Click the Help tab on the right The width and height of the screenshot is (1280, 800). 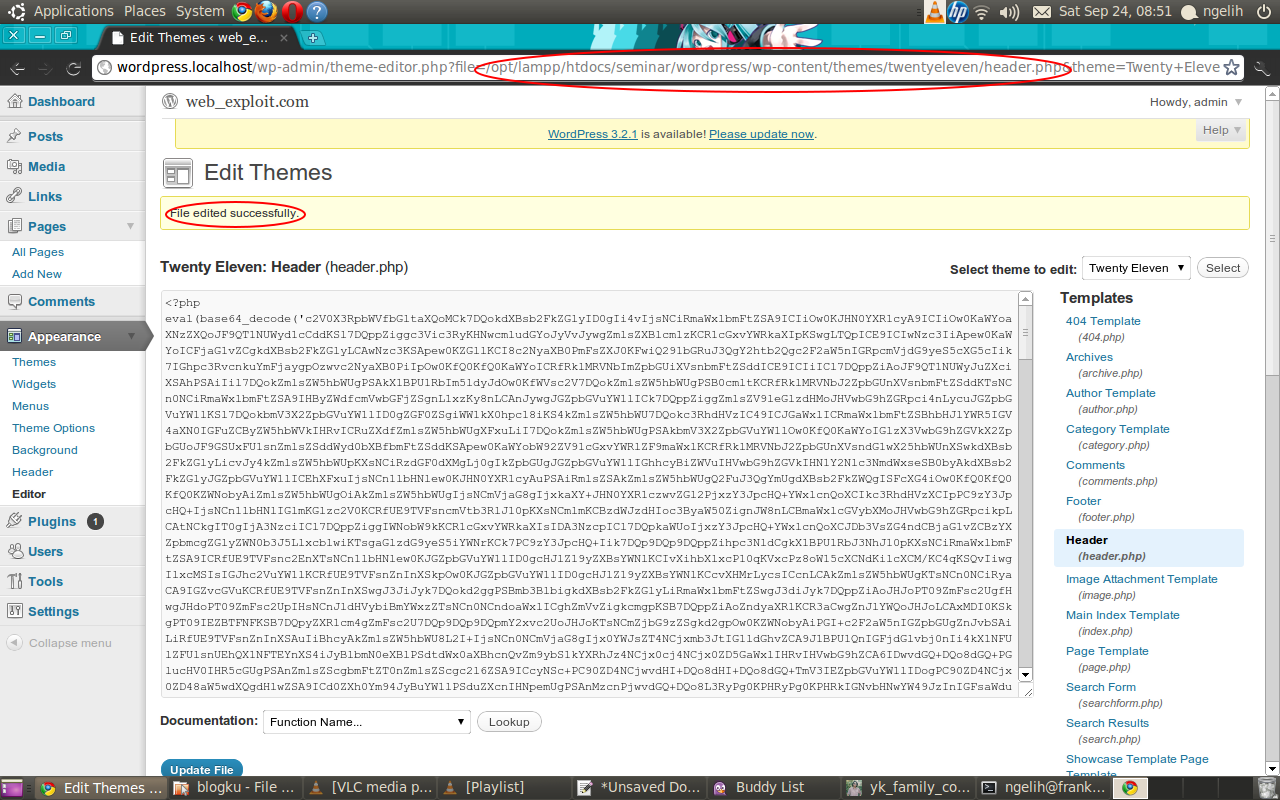click(1220, 130)
